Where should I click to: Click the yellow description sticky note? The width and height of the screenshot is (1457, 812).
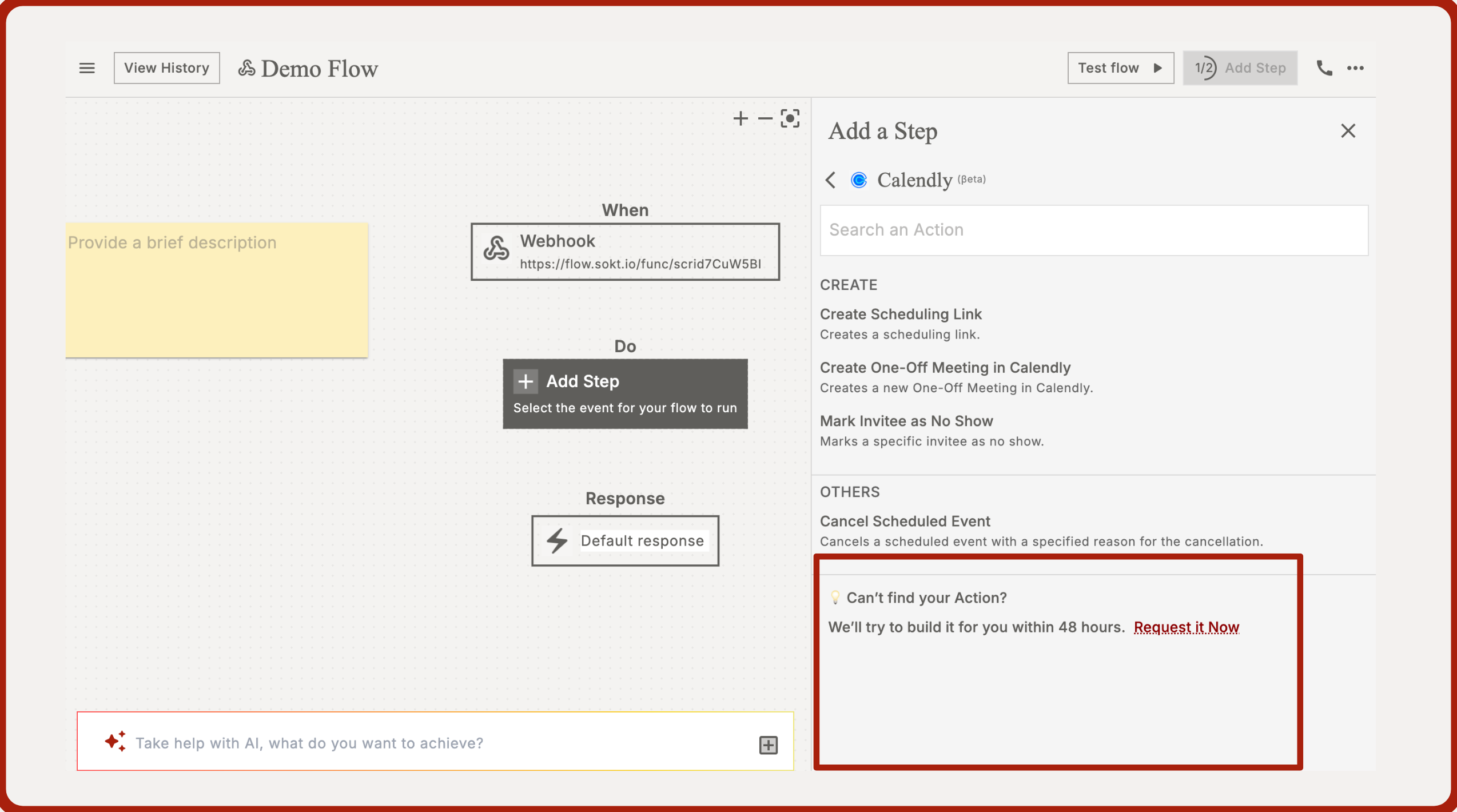click(217, 290)
